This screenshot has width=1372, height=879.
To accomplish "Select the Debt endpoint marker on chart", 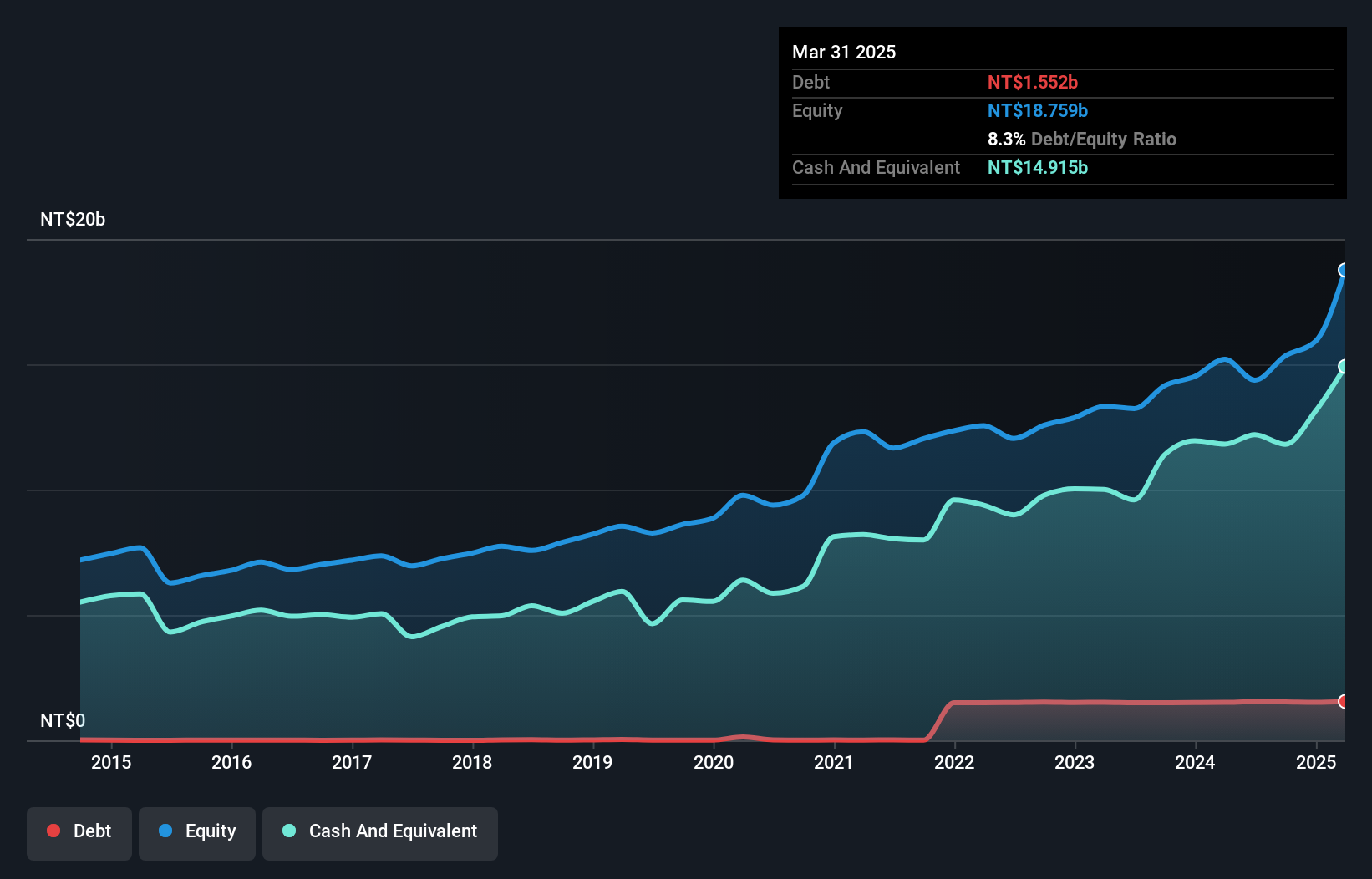I will pyautogui.click(x=1344, y=701).
